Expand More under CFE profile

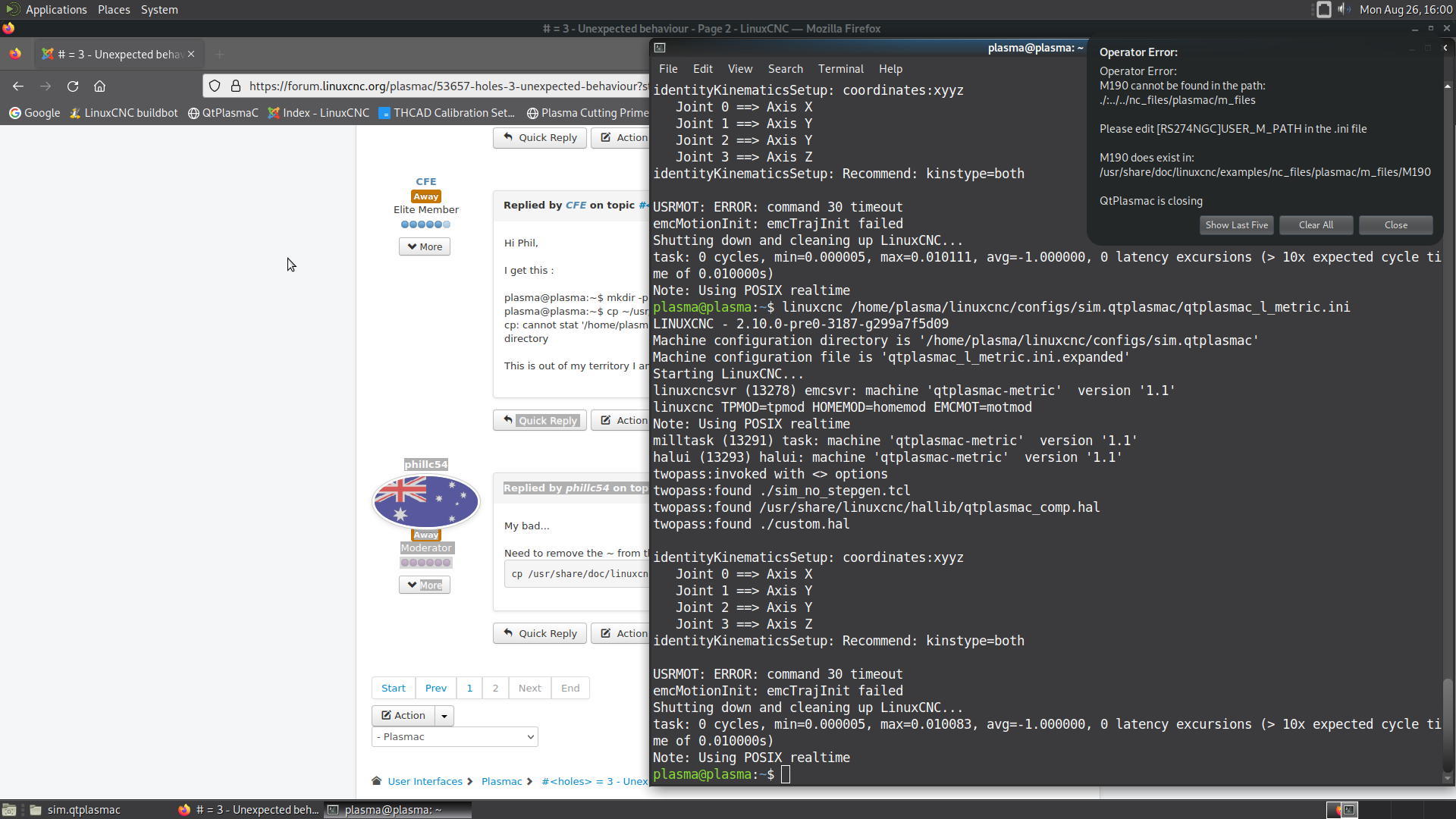point(425,246)
